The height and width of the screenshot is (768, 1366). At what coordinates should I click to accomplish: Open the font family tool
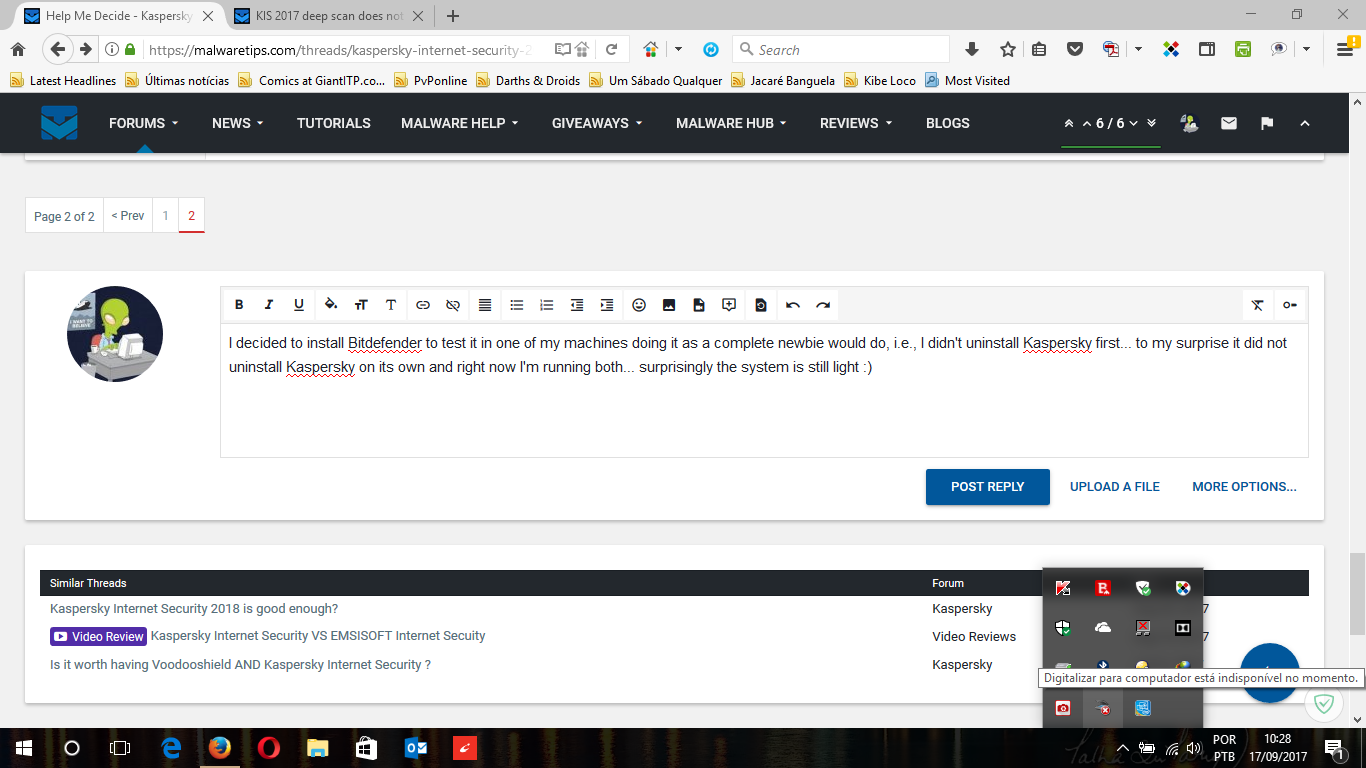pos(391,305)
